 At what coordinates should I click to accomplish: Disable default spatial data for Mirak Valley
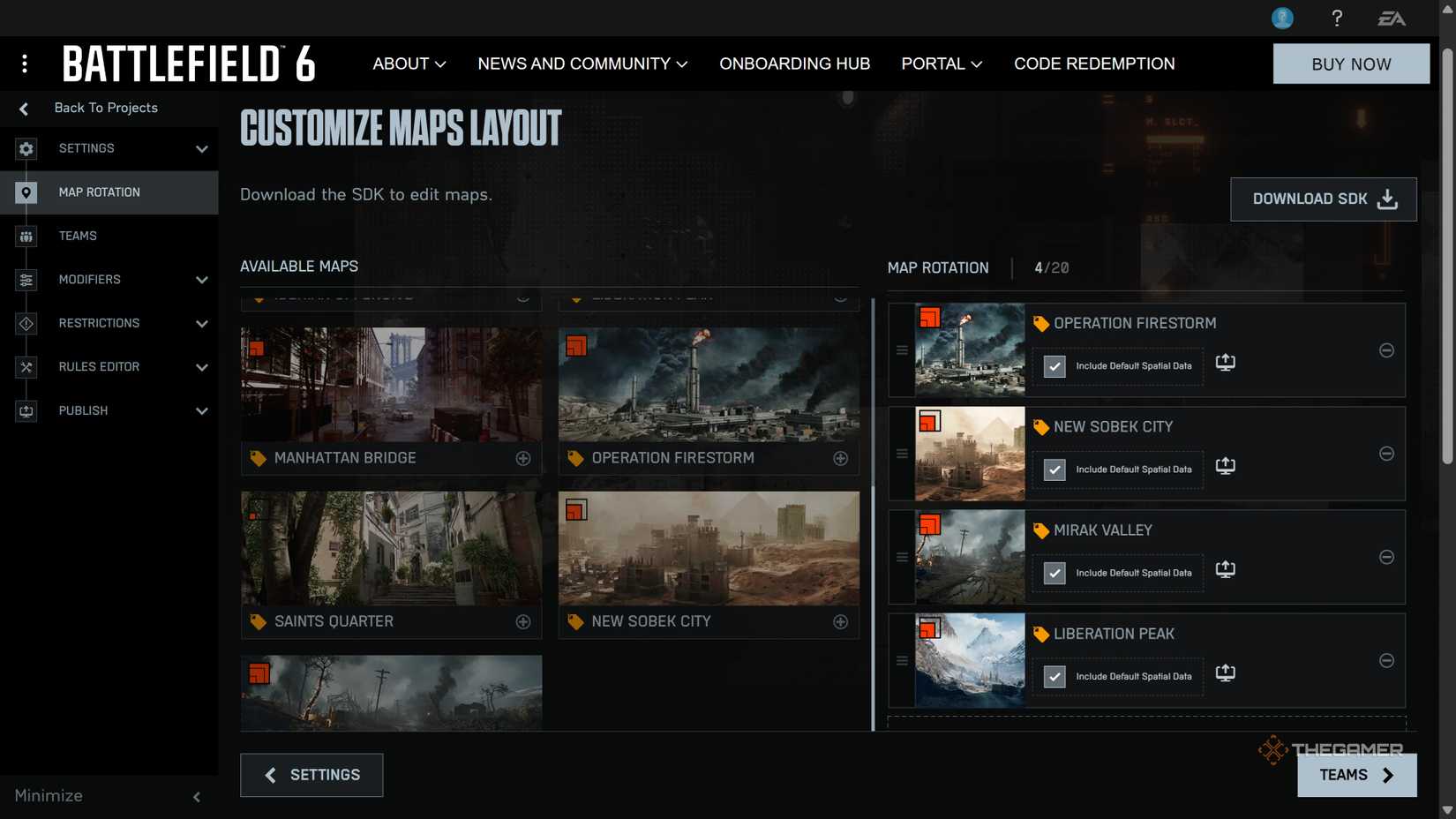tap(1054, 573)
